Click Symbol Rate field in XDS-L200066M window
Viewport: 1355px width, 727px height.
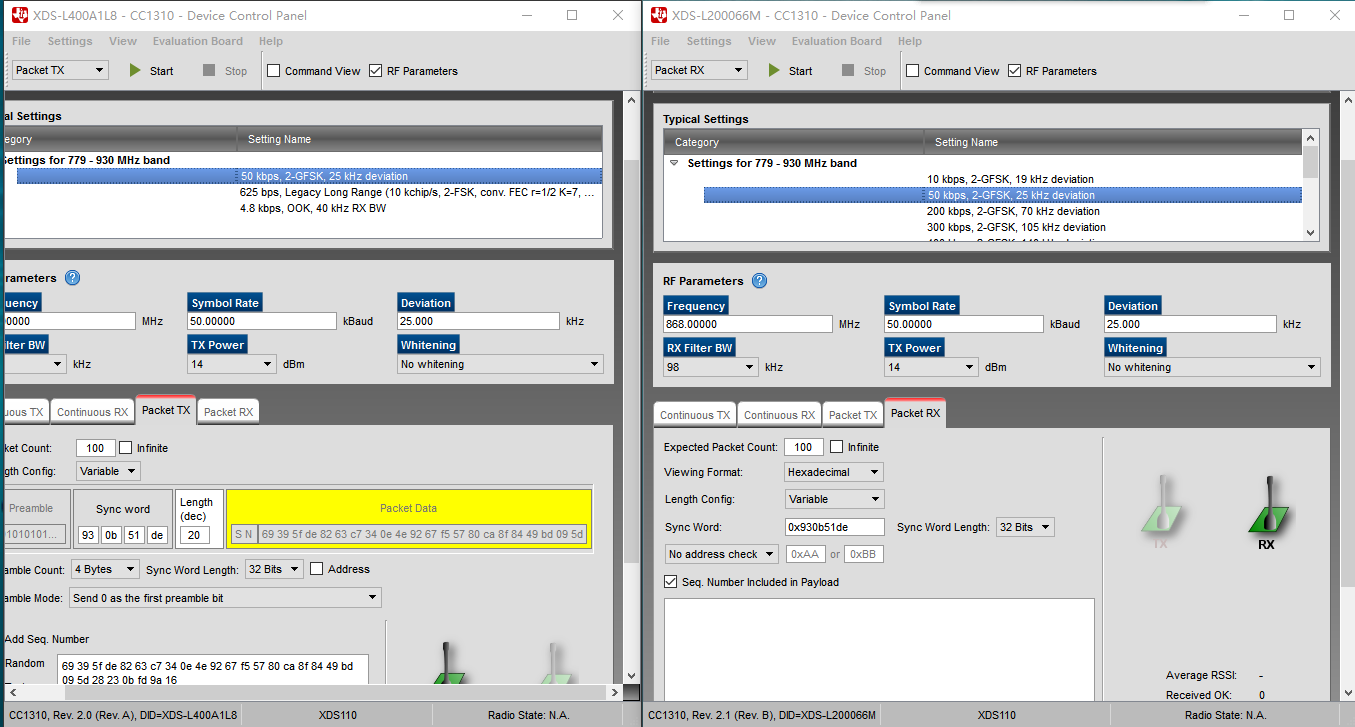[x=965, y=324]
